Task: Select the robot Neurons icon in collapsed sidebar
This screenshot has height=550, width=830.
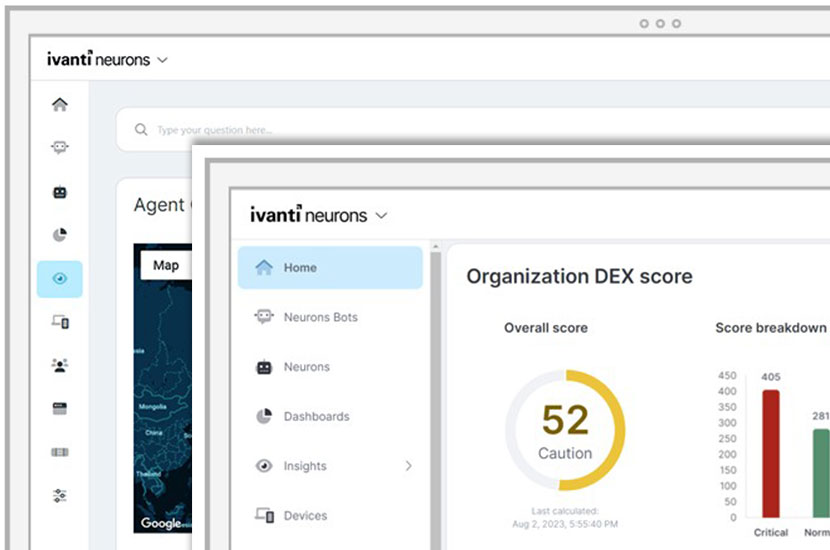Action: [60, 192]
